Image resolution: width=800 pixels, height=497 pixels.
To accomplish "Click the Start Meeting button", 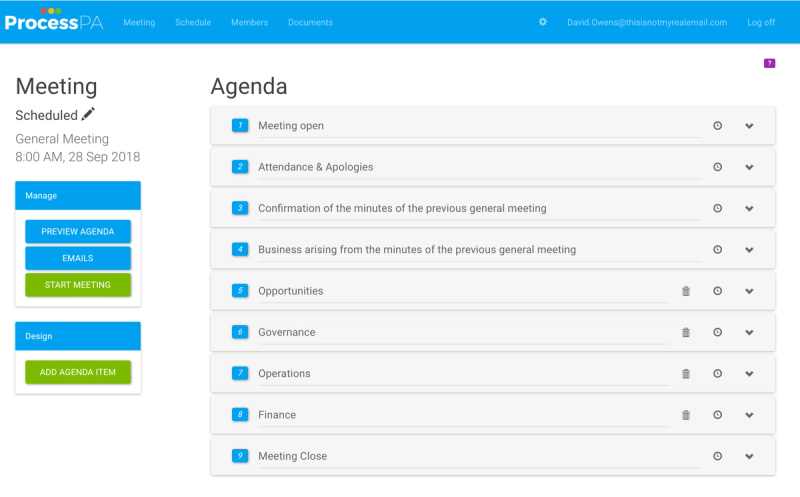I will point(78,285).
